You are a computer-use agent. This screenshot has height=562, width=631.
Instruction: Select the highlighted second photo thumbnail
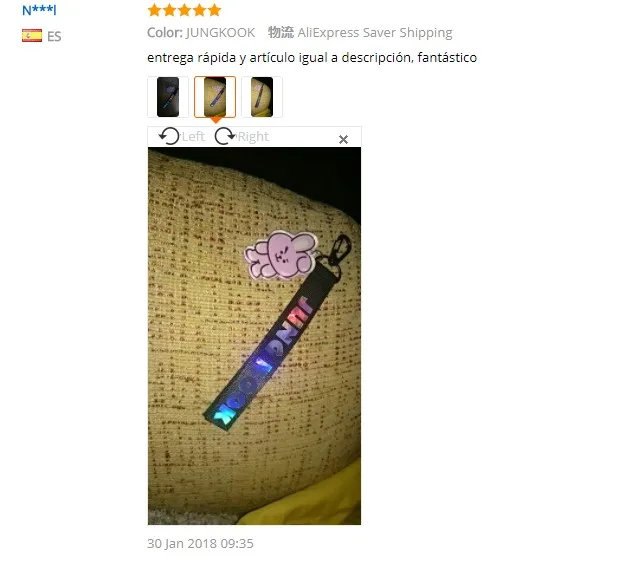click(215, 97)
